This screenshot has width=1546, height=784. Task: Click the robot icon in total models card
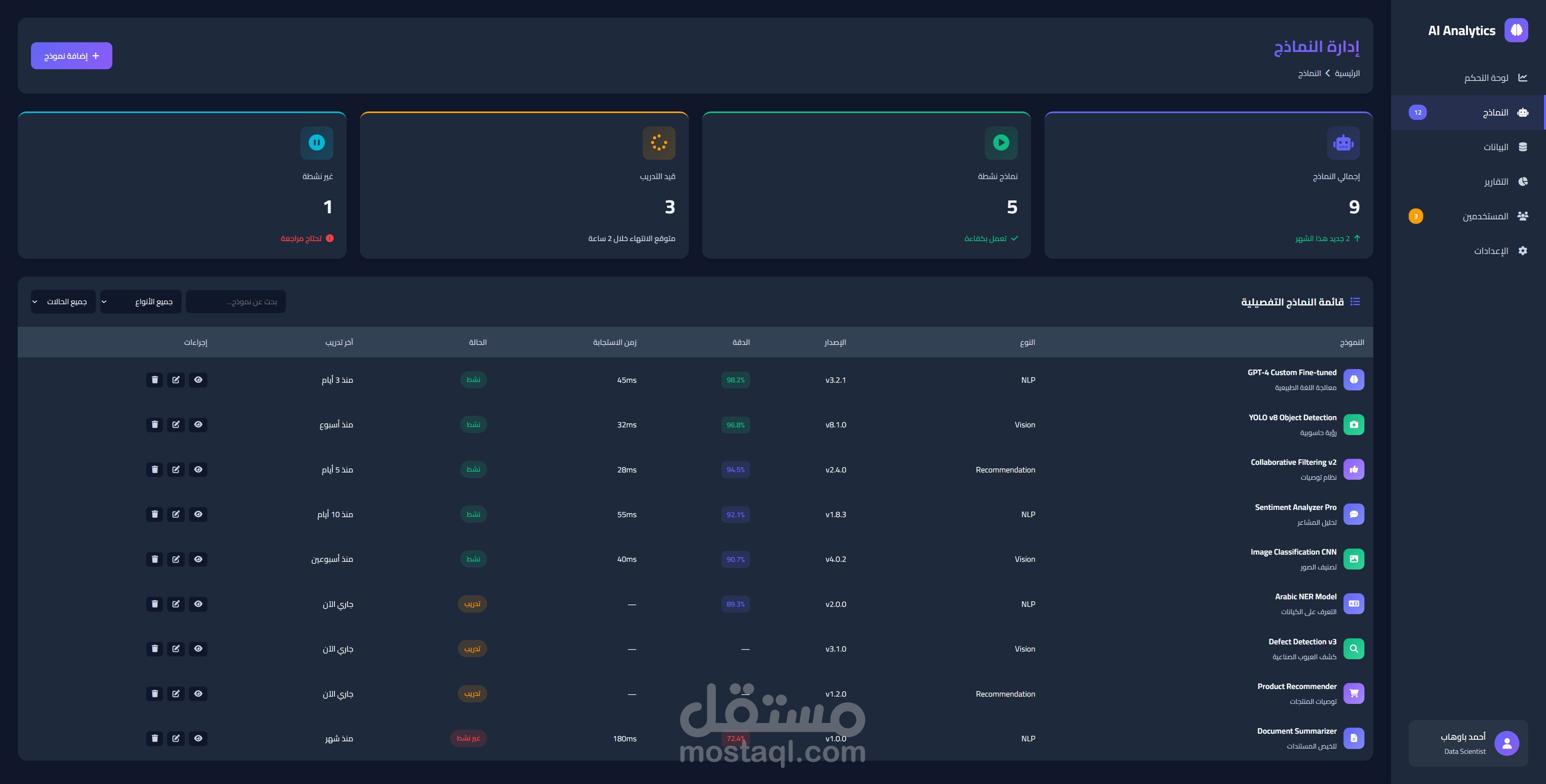(x=1343, y=143)
